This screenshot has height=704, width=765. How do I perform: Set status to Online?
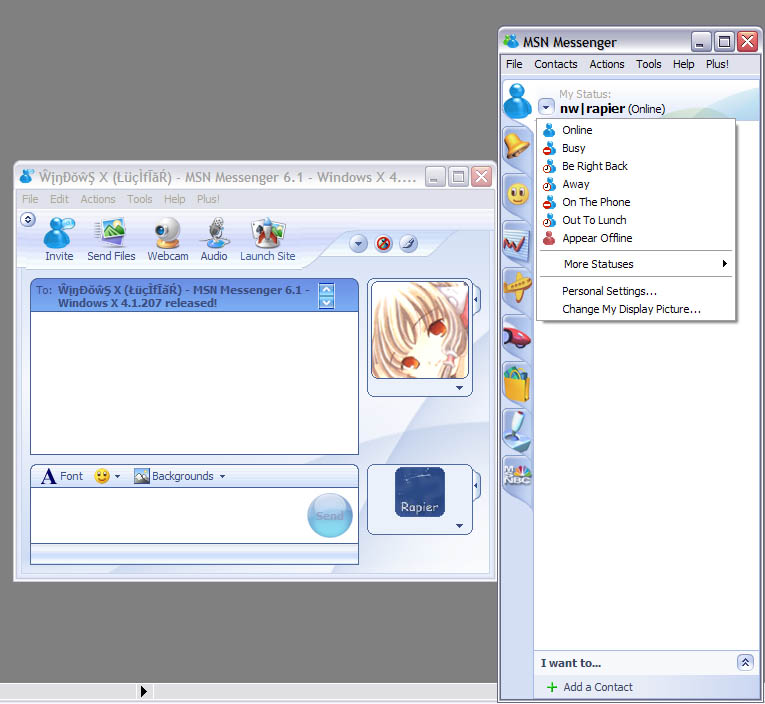tap(636, 130)
